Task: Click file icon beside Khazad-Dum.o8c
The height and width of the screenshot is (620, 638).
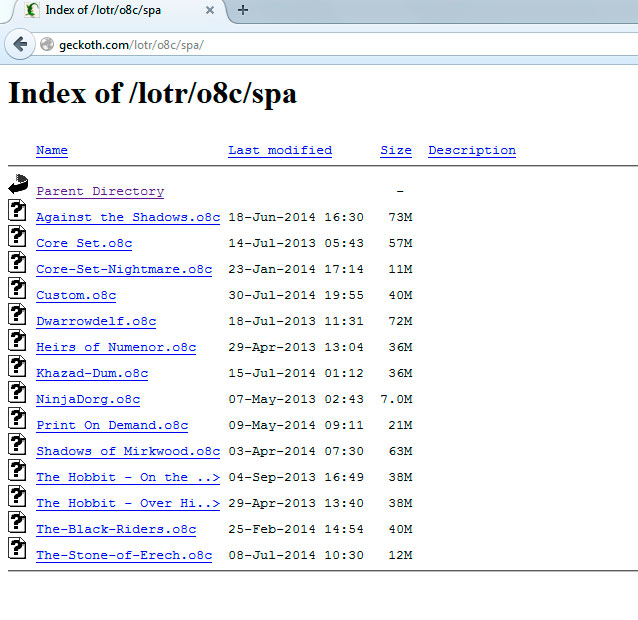Action: coord(17,366)
